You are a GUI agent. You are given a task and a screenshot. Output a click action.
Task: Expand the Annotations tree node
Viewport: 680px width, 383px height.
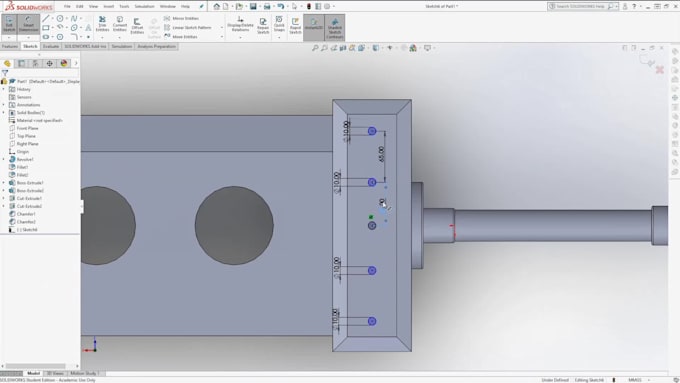(3, 105)
